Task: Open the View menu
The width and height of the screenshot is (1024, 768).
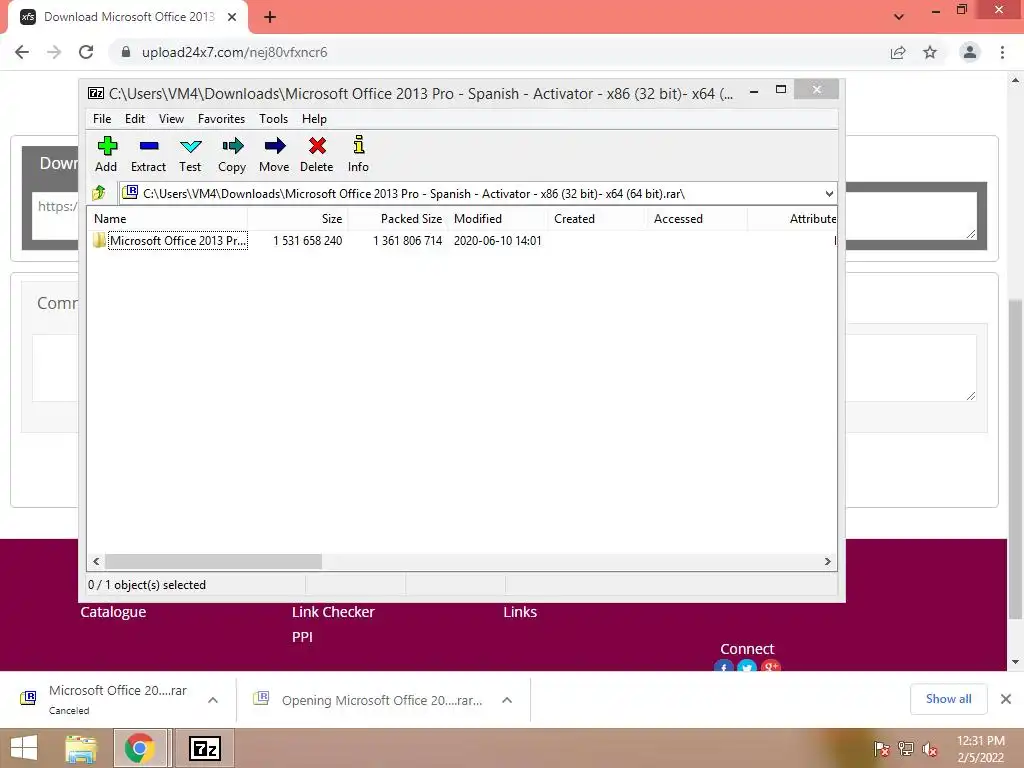Action: click(171, 119)
